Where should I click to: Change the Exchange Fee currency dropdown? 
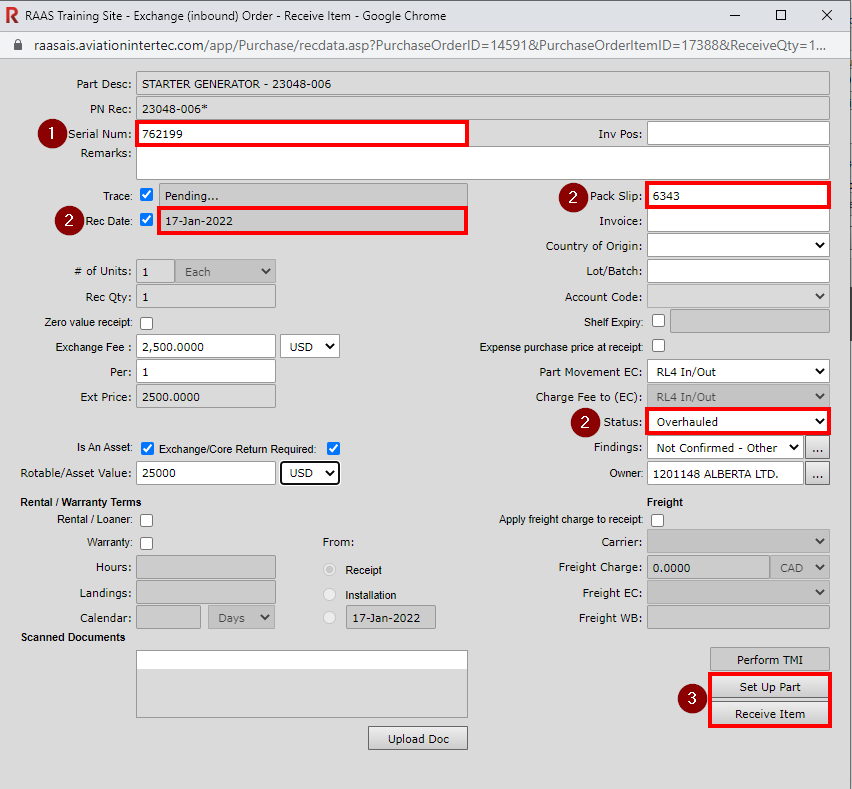click(310, 346)
